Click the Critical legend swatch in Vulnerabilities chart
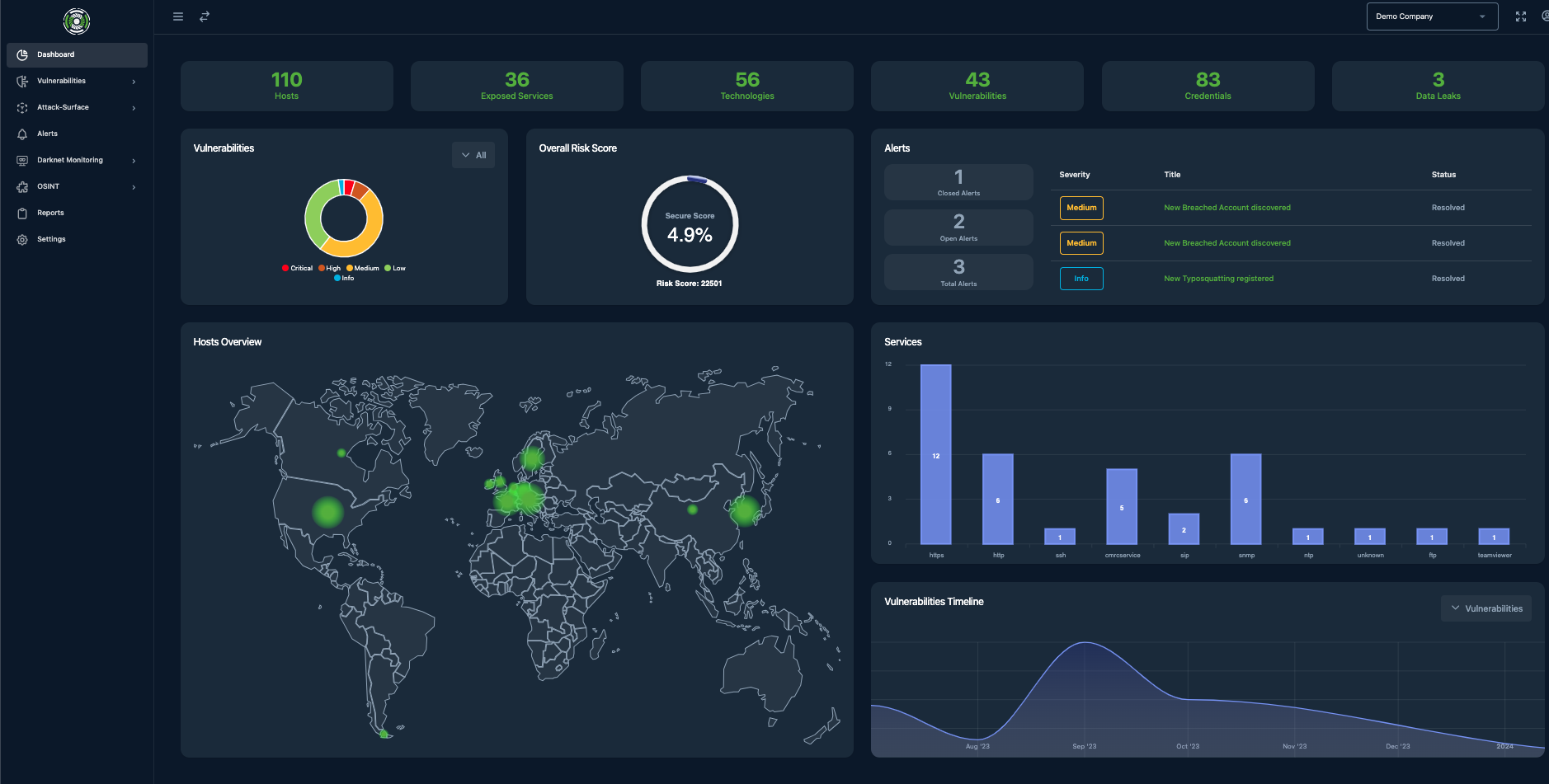This screenshot has width=1549, height=784. 284,268
